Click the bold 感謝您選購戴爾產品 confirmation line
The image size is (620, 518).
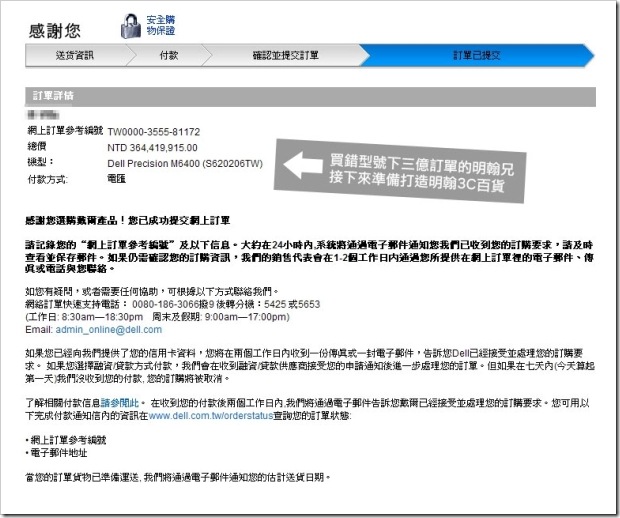(127, 220)
